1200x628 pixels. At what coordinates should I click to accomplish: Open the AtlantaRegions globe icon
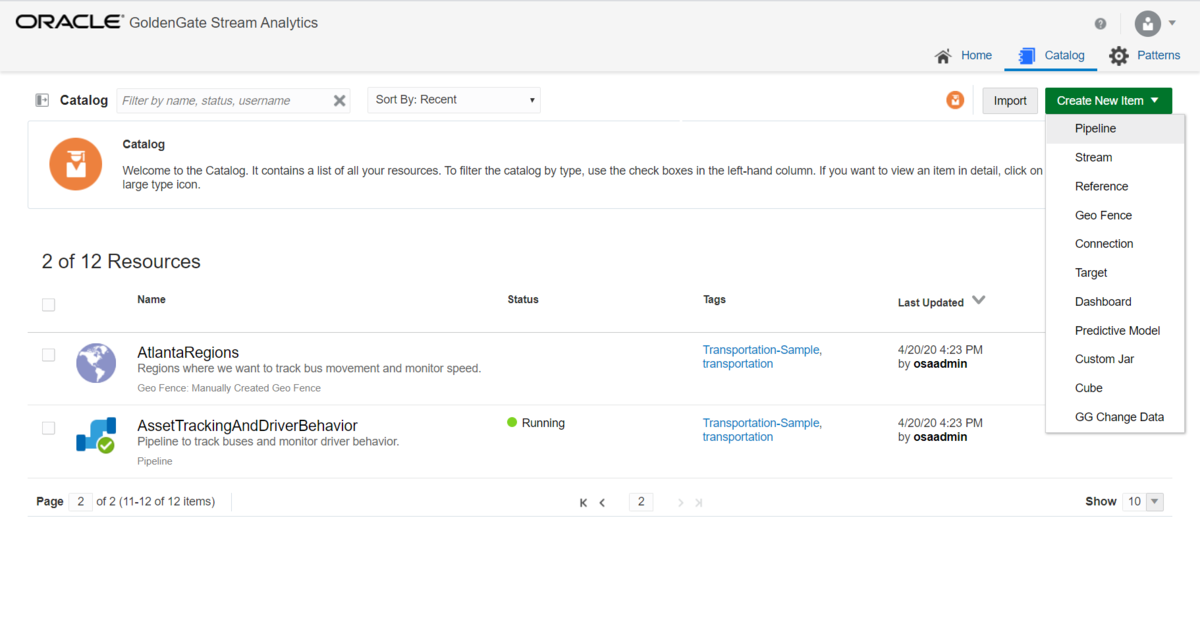coord(96,363)
